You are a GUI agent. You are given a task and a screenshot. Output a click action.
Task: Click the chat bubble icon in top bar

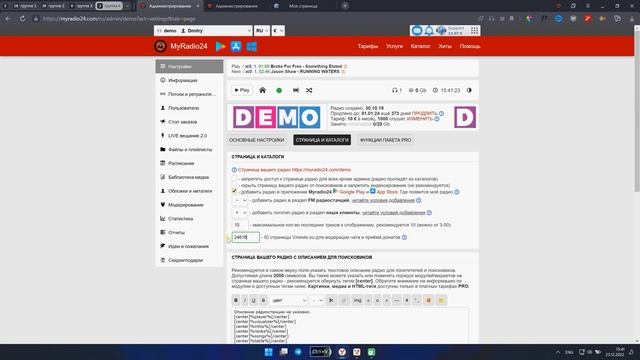tap(417, 31)
